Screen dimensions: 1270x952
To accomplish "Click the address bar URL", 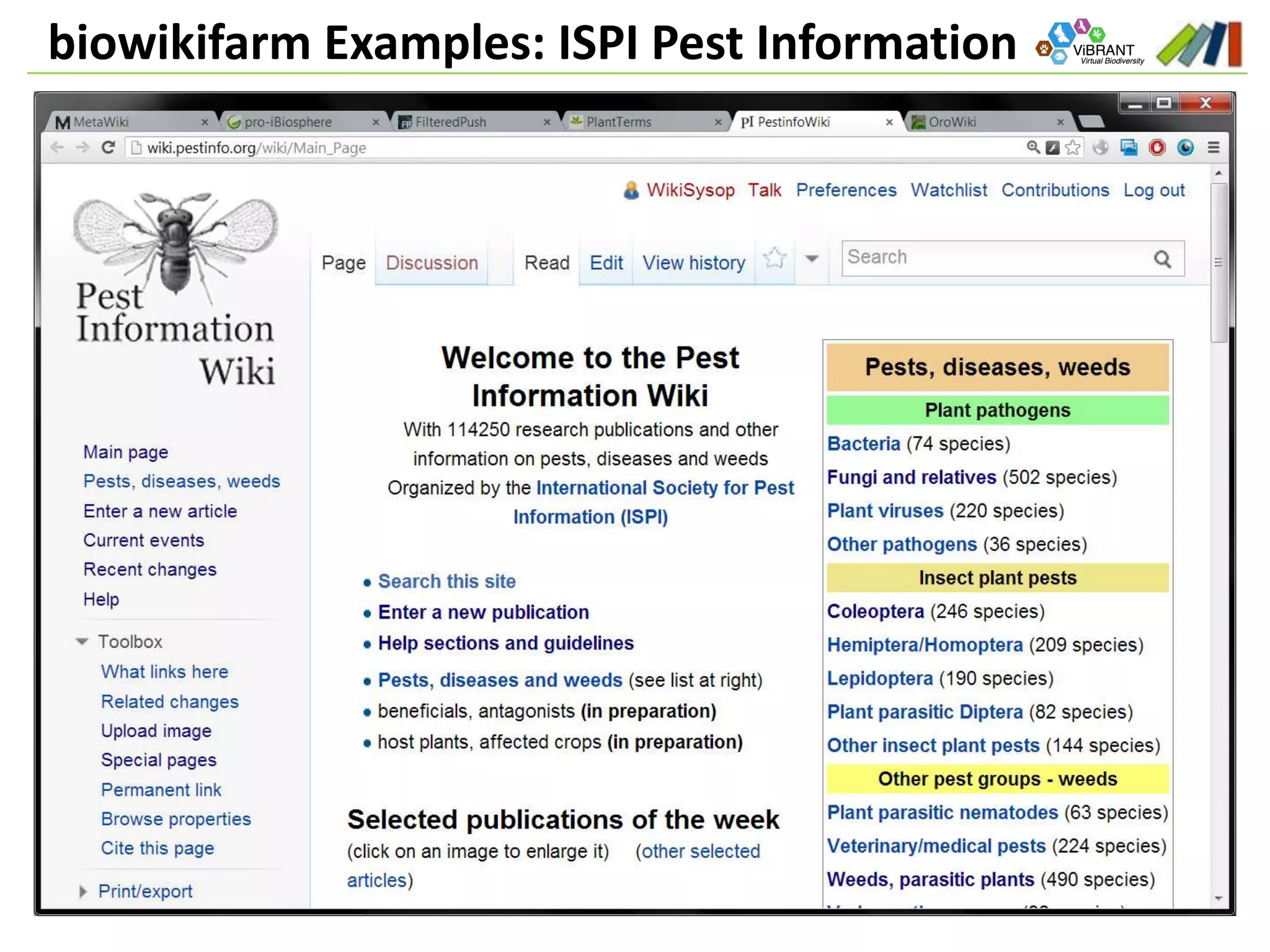I will tap(257, 148).
